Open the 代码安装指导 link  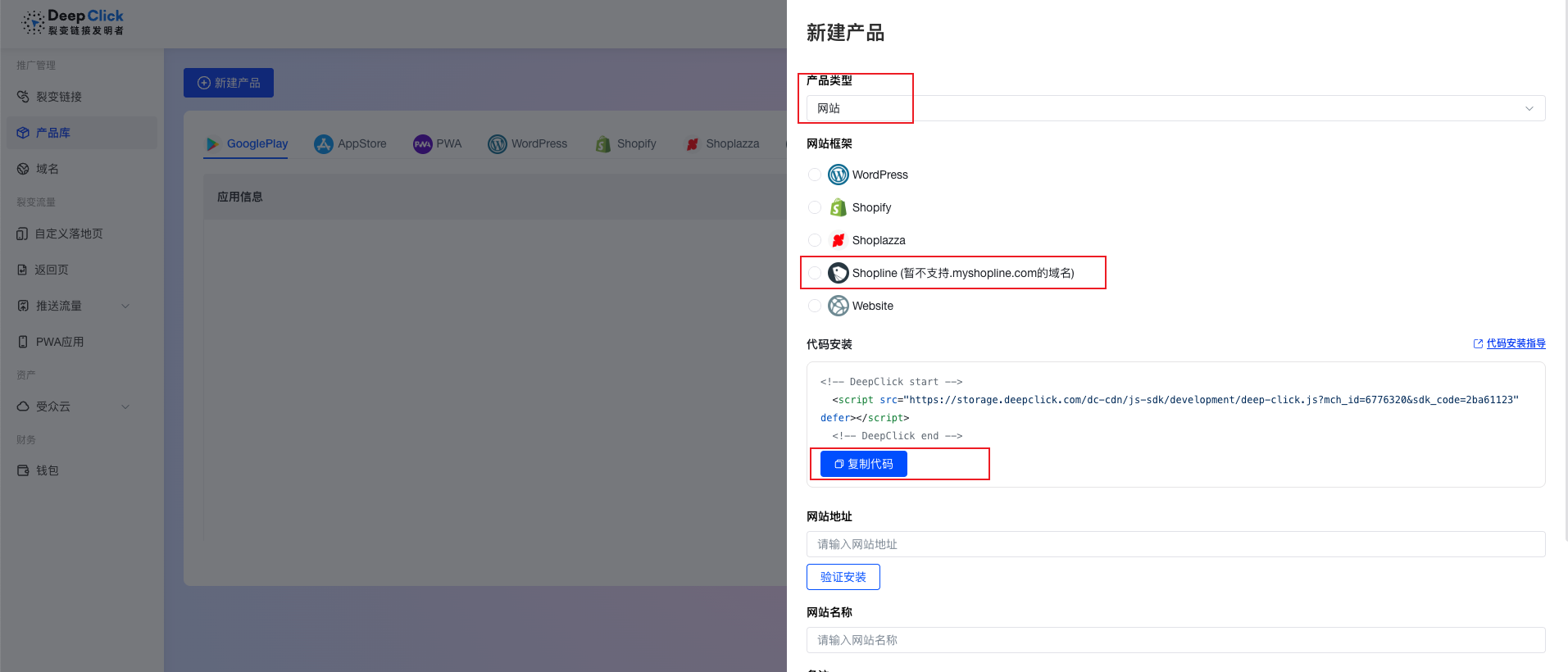1515,343
